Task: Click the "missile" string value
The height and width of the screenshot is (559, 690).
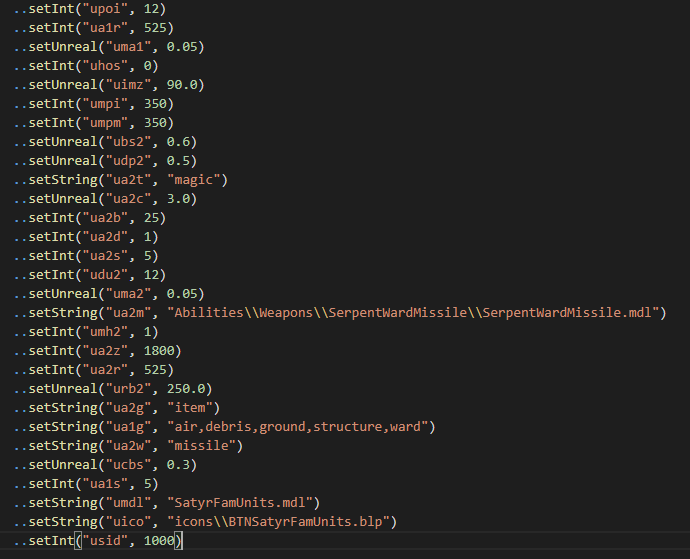Action: coord(201,446)
